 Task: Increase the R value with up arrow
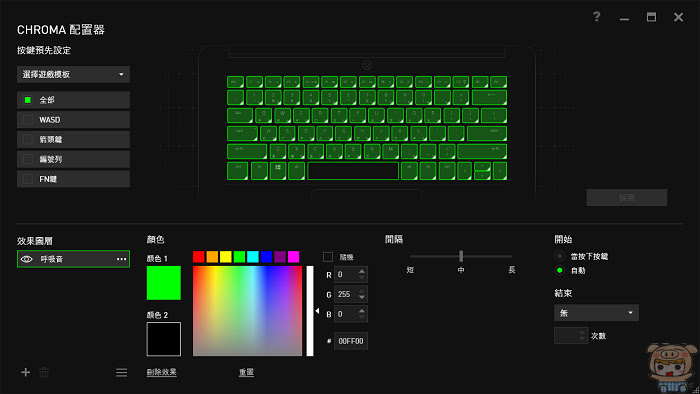[x=362, y=271]
